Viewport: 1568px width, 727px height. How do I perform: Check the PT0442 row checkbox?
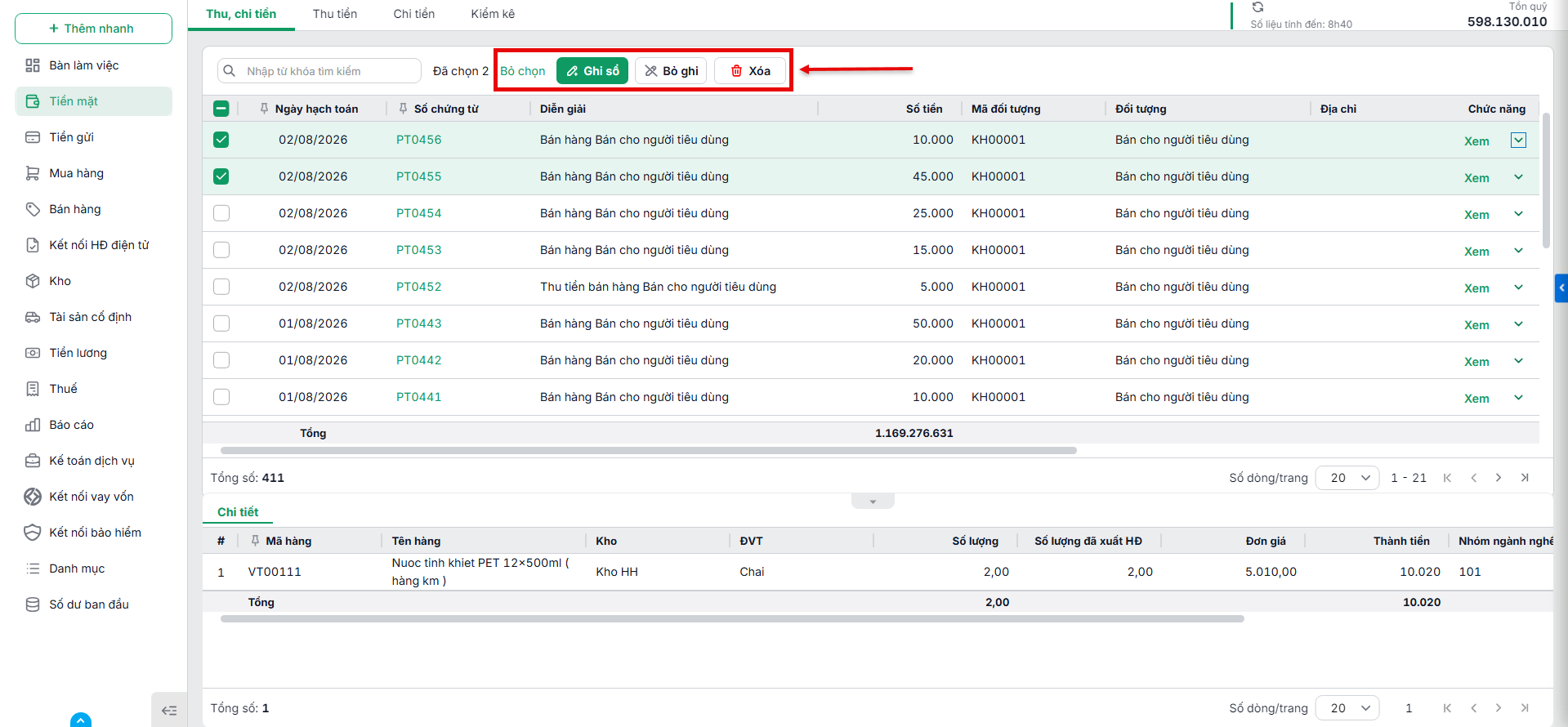pos(221,360)
